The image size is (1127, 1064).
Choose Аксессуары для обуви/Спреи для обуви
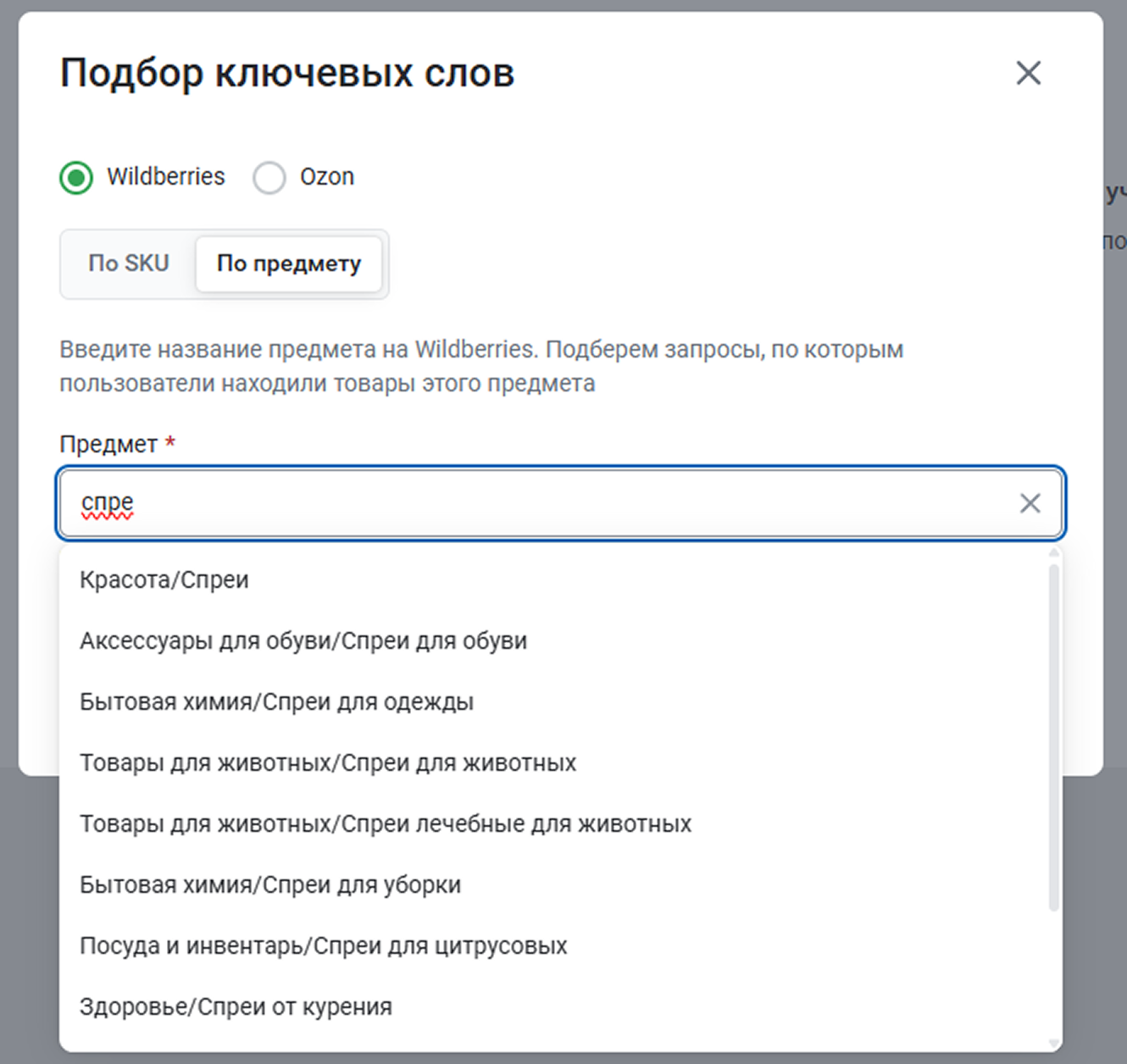tap(303, 641)
